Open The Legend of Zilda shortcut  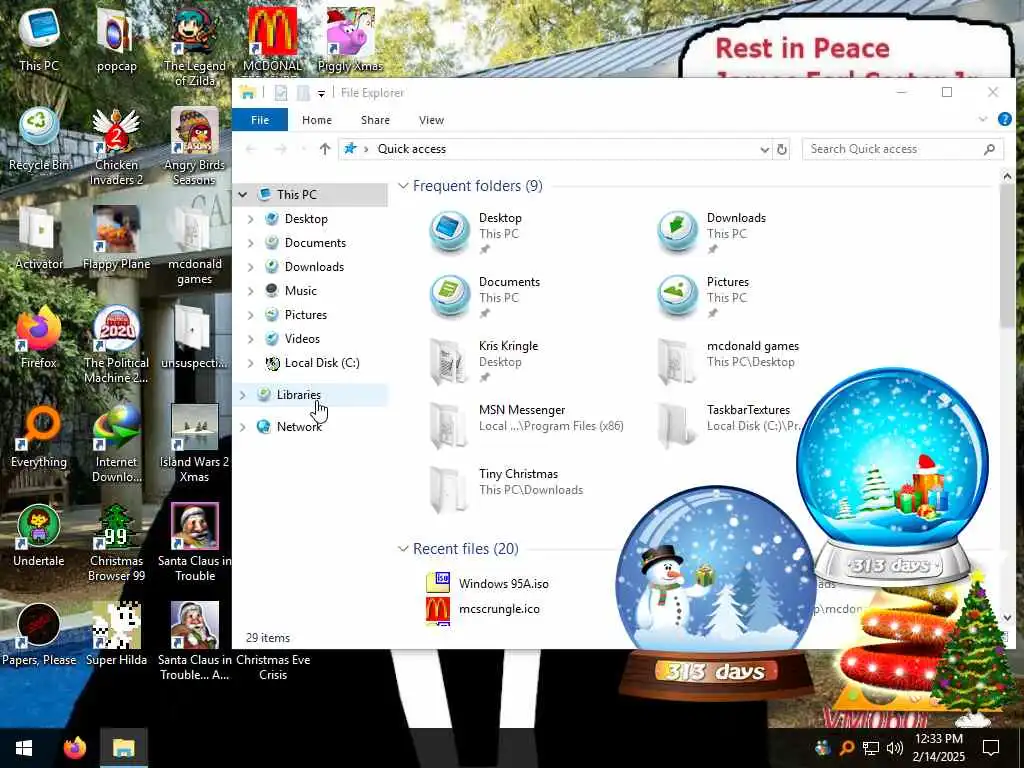[x=194, y=47]
